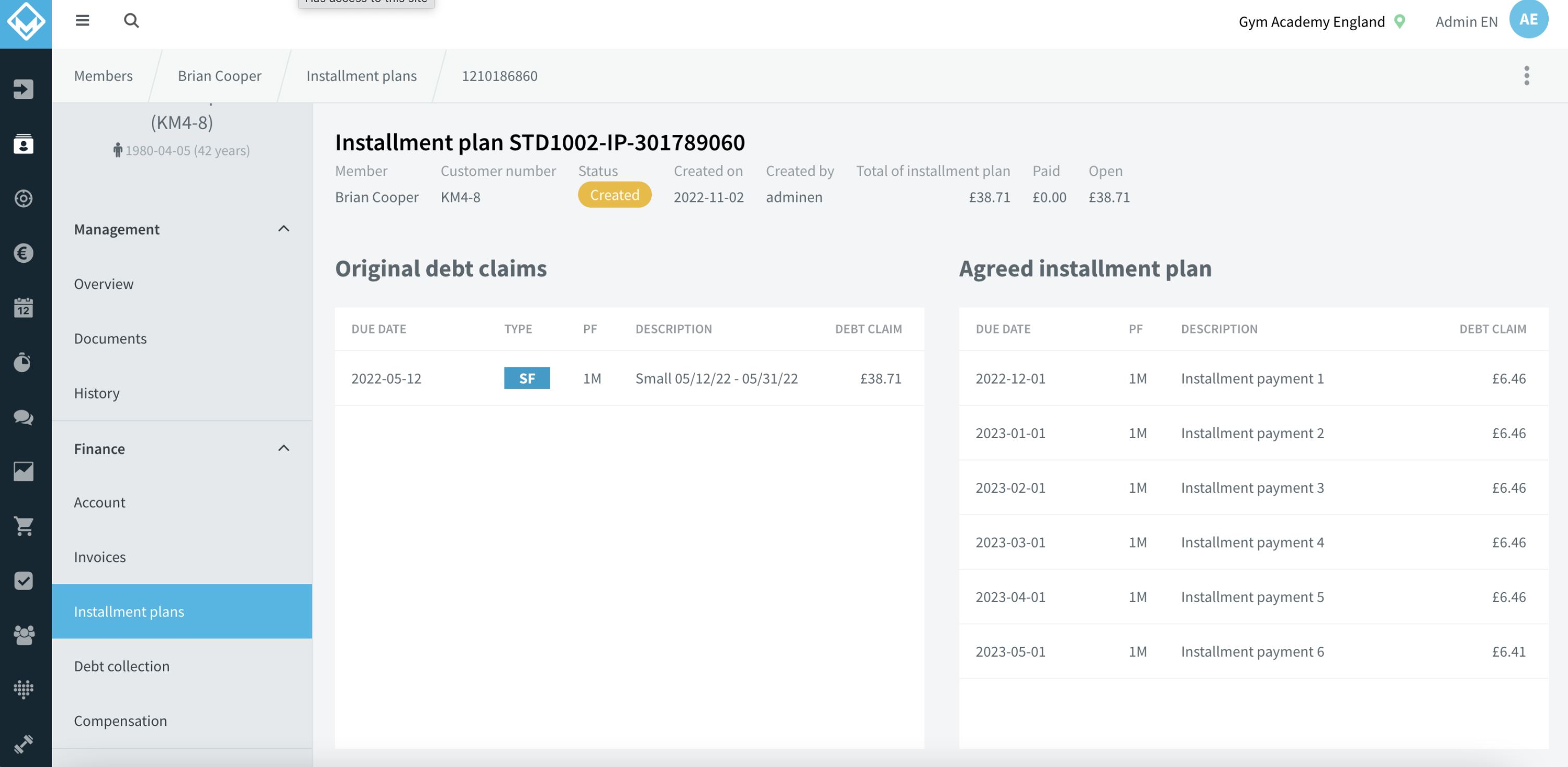Click the AE user avatar
This screenshot has height=767, width=1568.
(x=1528, y=19)
